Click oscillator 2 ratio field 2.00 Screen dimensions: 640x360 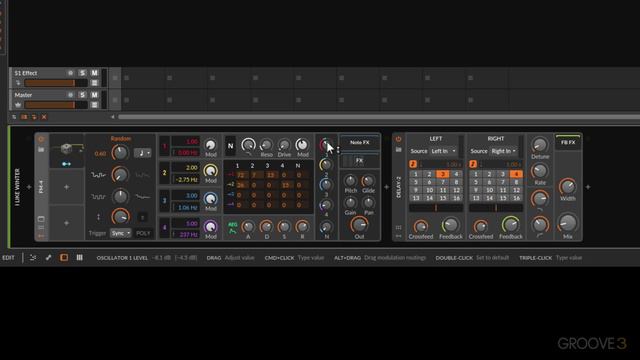186,168
